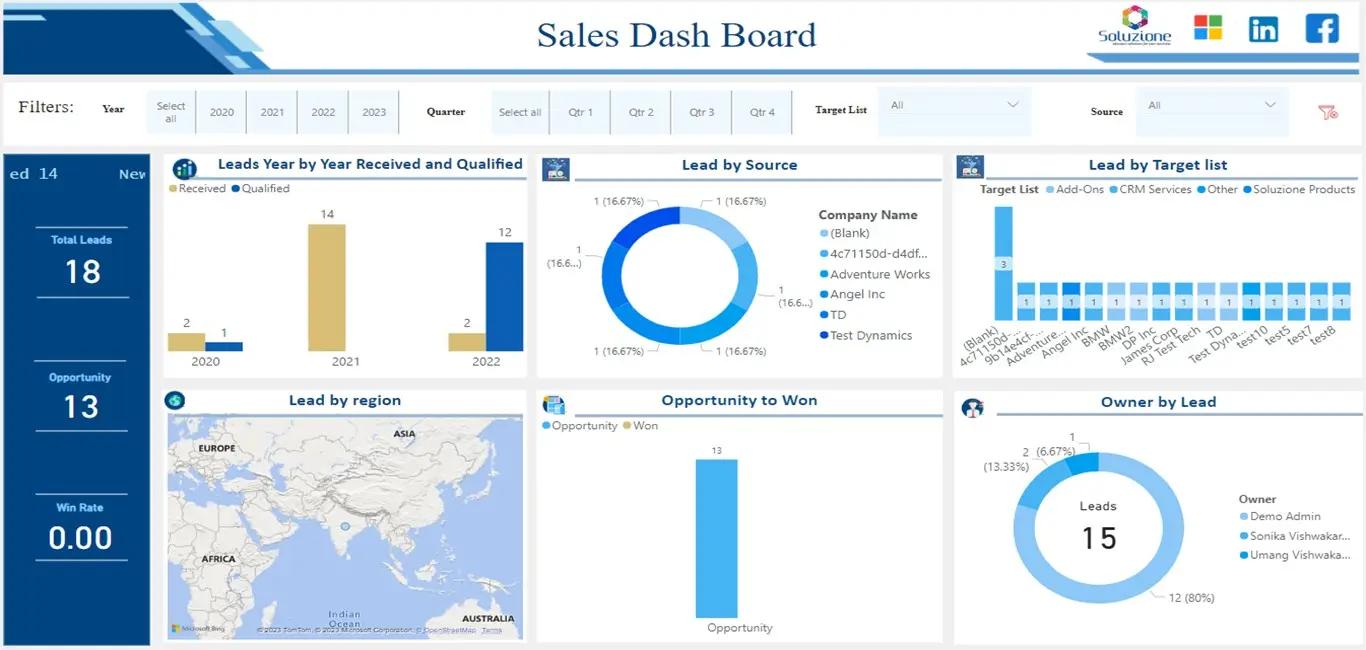Viewport: 1366px width, 650px height.
Task: Select Other in Target List legend
Action: pyautogui.click(x=1218, y=189)
